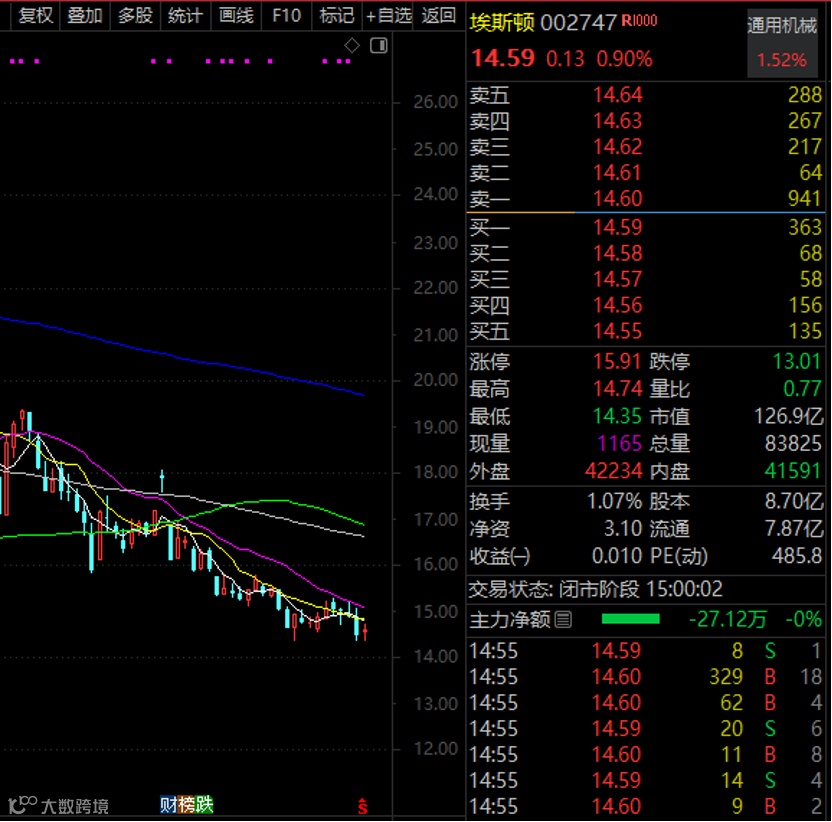Screen dimensions: 832x822
Task: Select the trade row with volume 62
Action: (646, 703)
